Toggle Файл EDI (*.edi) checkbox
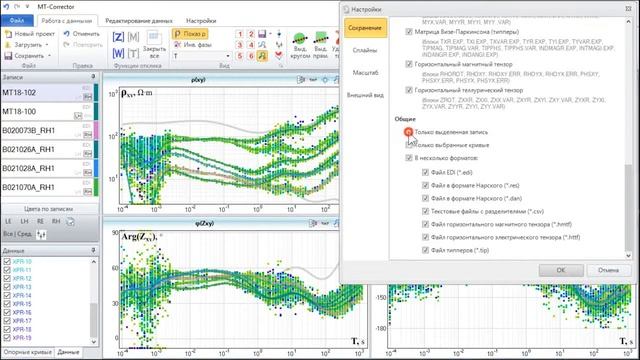 pos(425,172)
